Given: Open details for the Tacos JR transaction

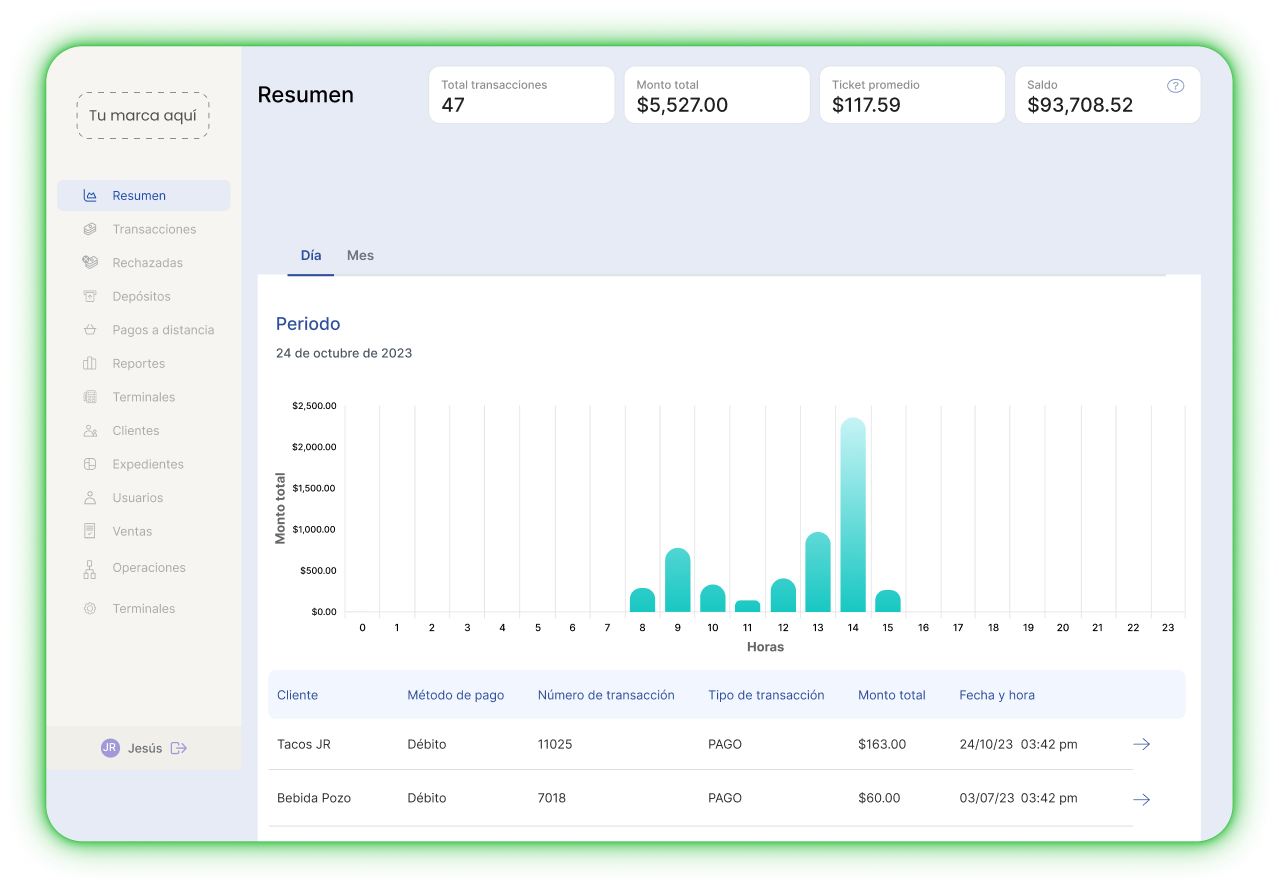Looking at the screenshot, I should click(1141, 744).
